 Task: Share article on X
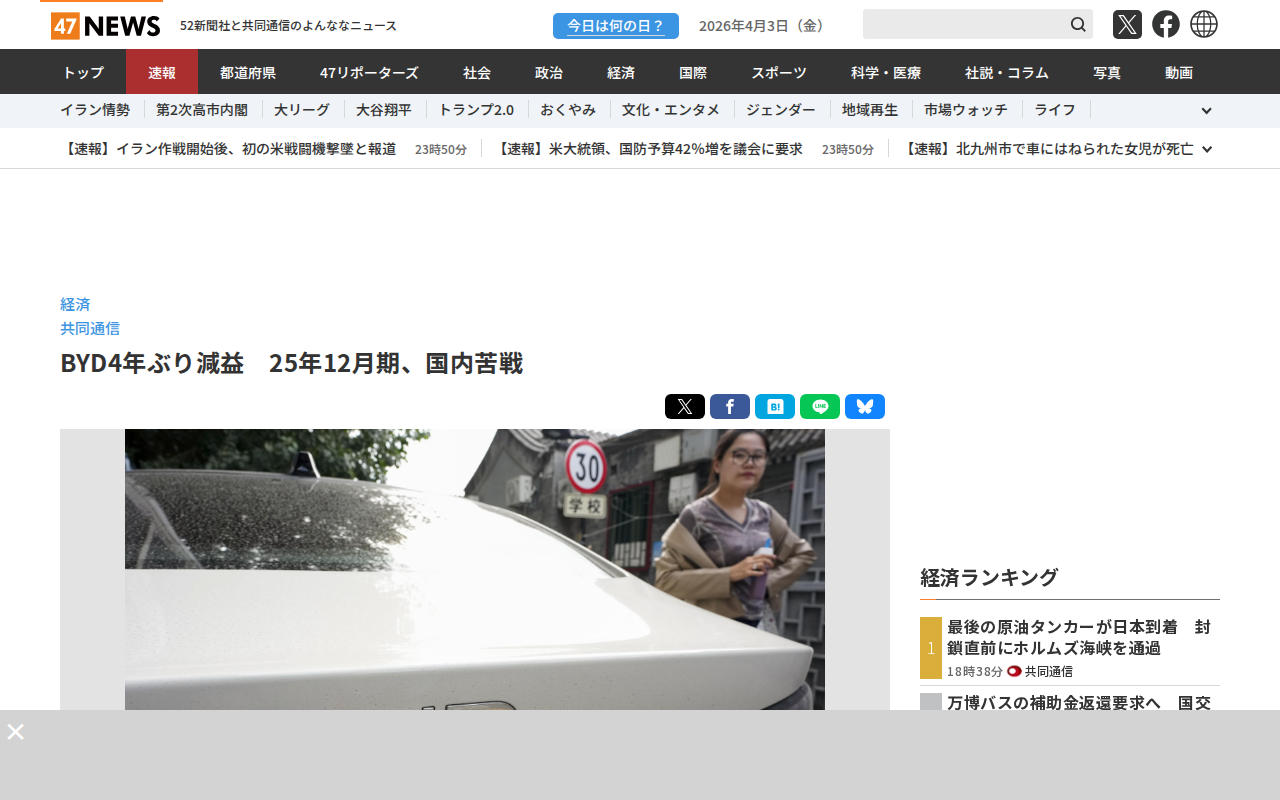click(685, 406)
